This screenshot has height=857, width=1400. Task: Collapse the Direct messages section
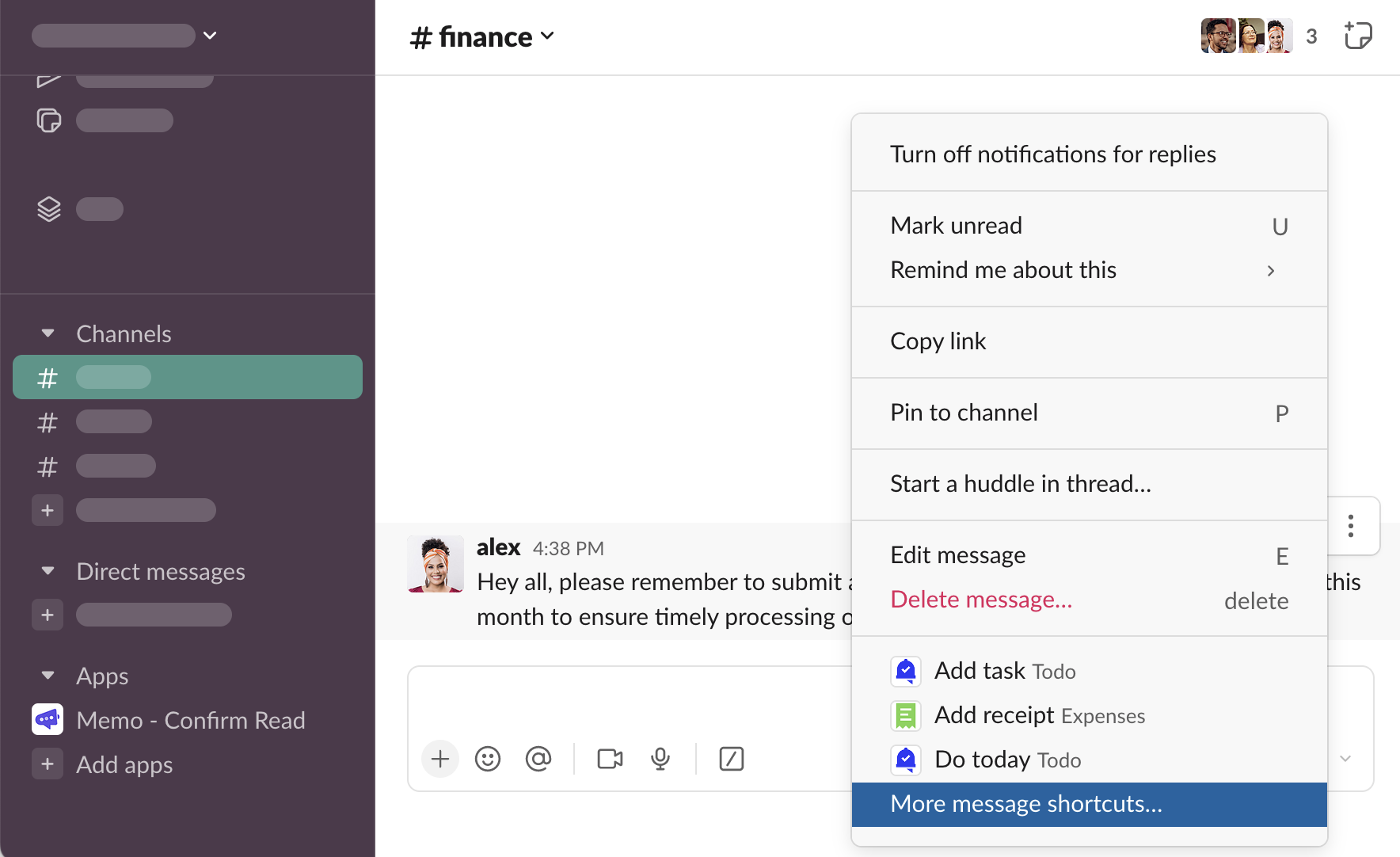click(x=48, y=571)
